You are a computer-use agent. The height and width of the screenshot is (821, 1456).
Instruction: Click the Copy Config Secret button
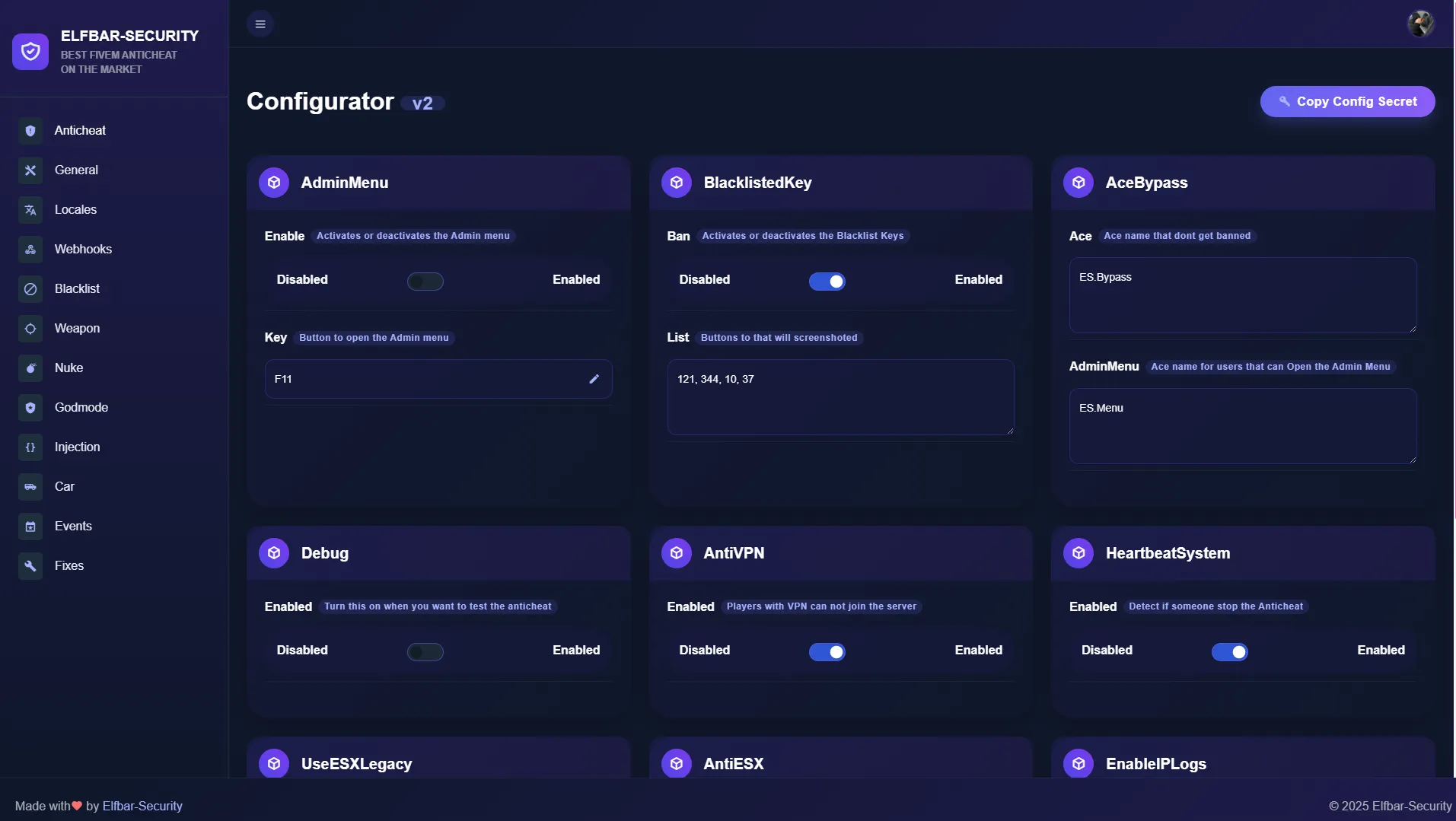coord(1347,101)
